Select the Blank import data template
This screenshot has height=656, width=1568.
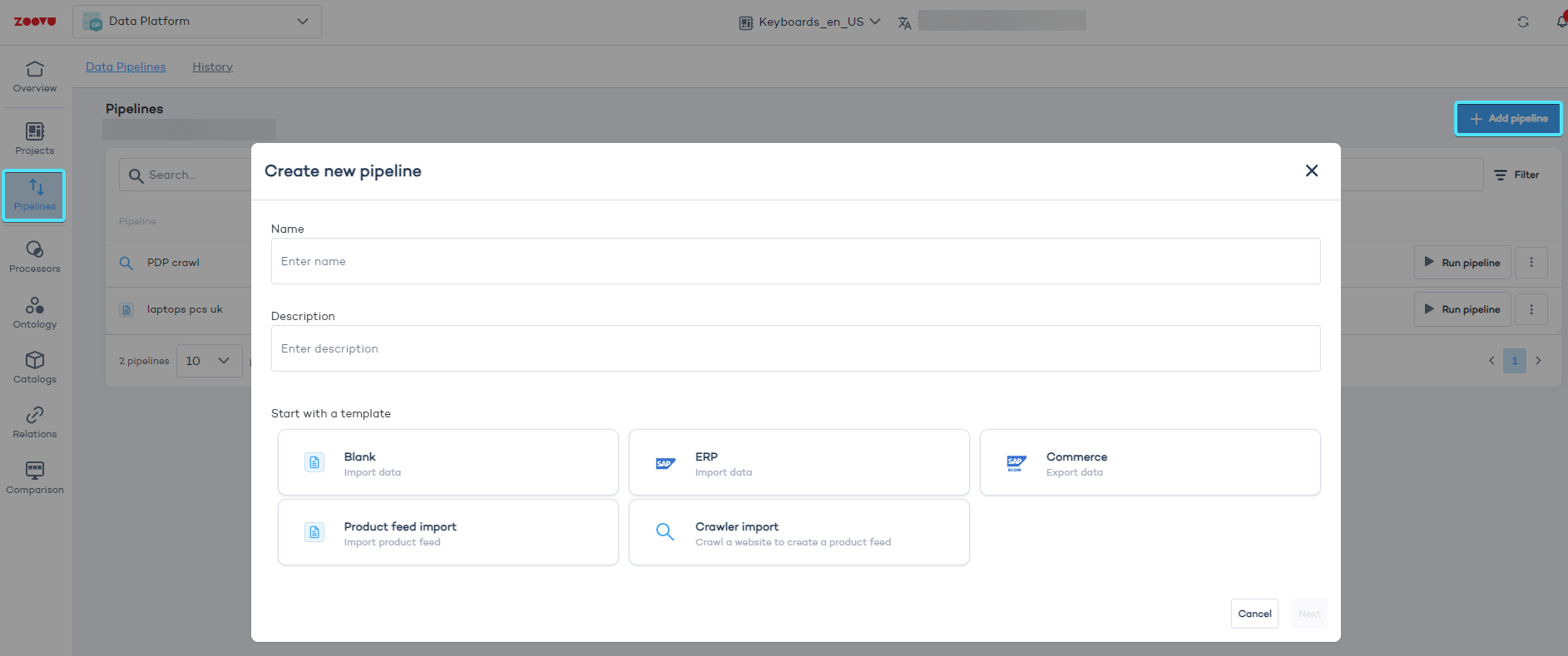tap(448, 462)
